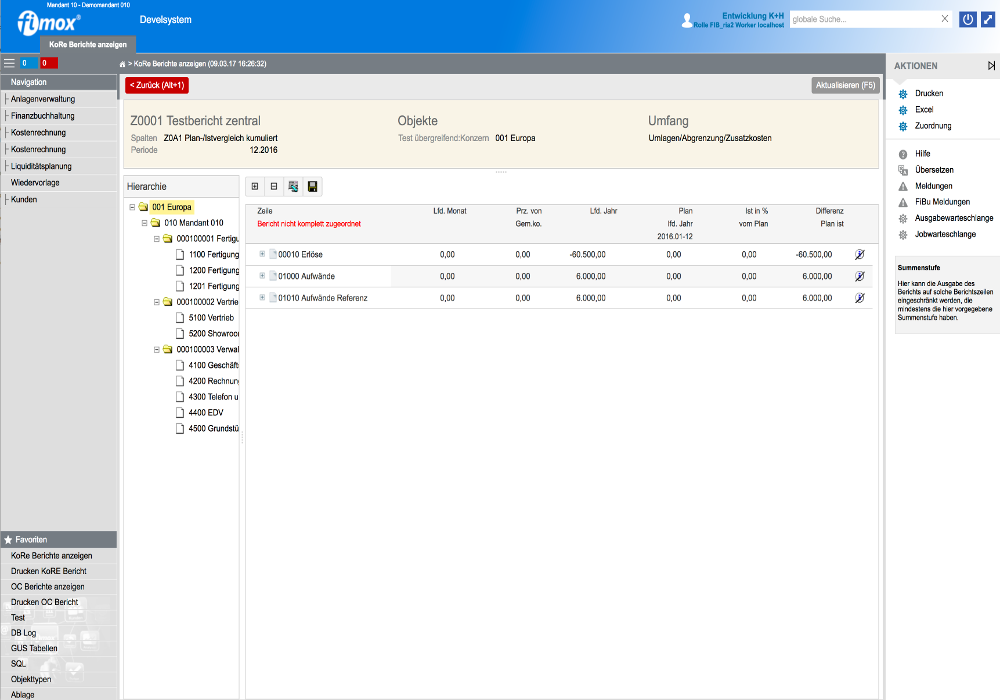
Task: Run the Excel export action
Action: coord(923,110)
